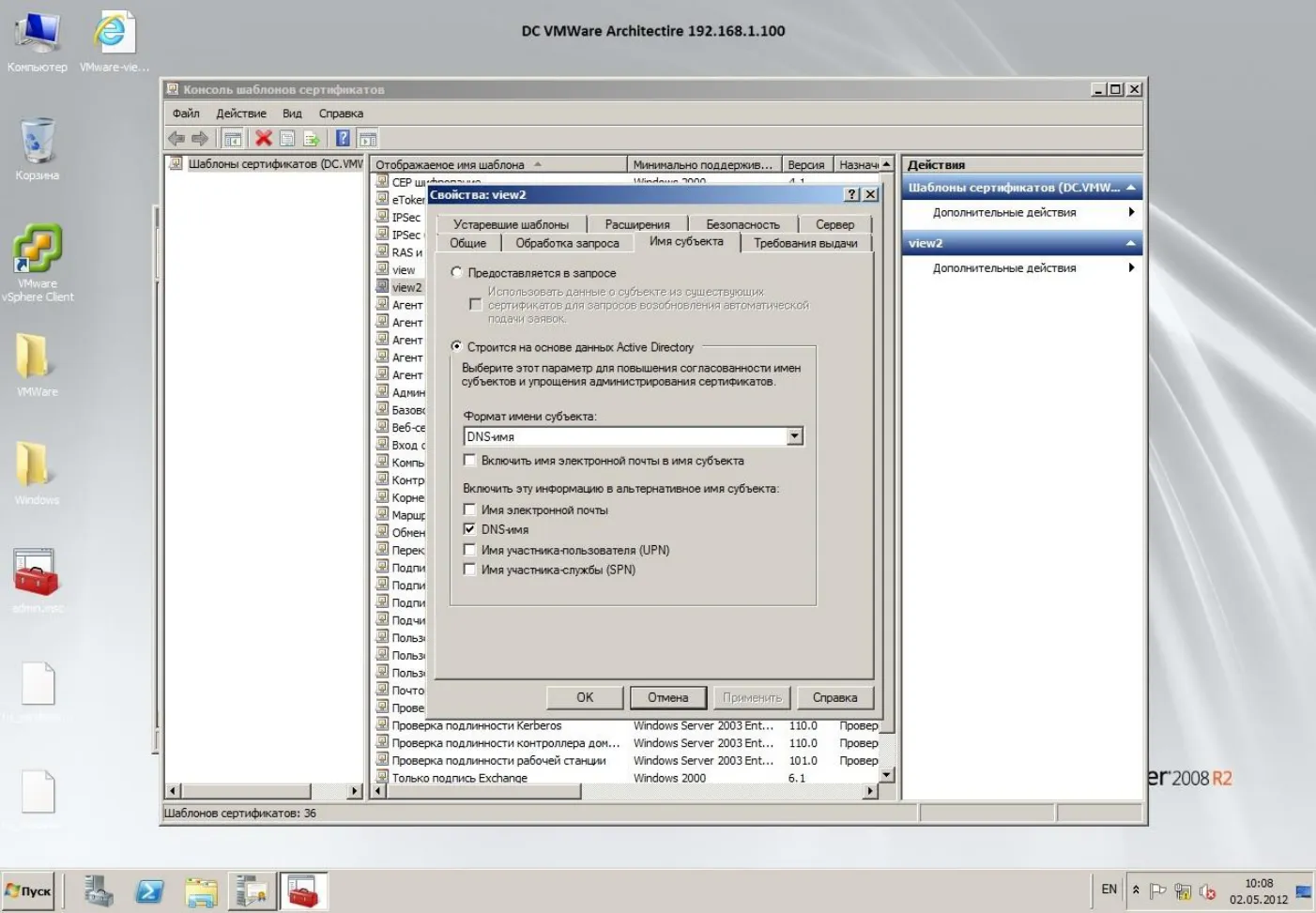The image size is (1316, 913).
Task: Click the 'Справка' button in dialog
Action: [834, 697]
